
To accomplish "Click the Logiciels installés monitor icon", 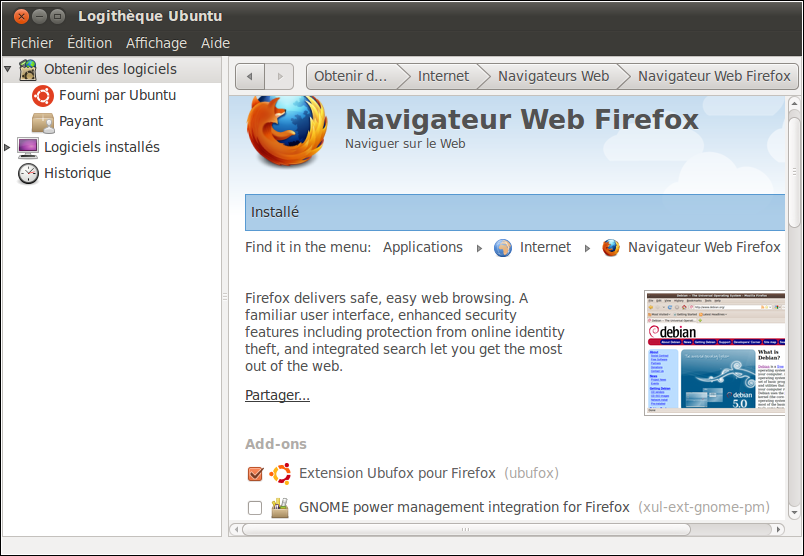I will tap(28, 148).
